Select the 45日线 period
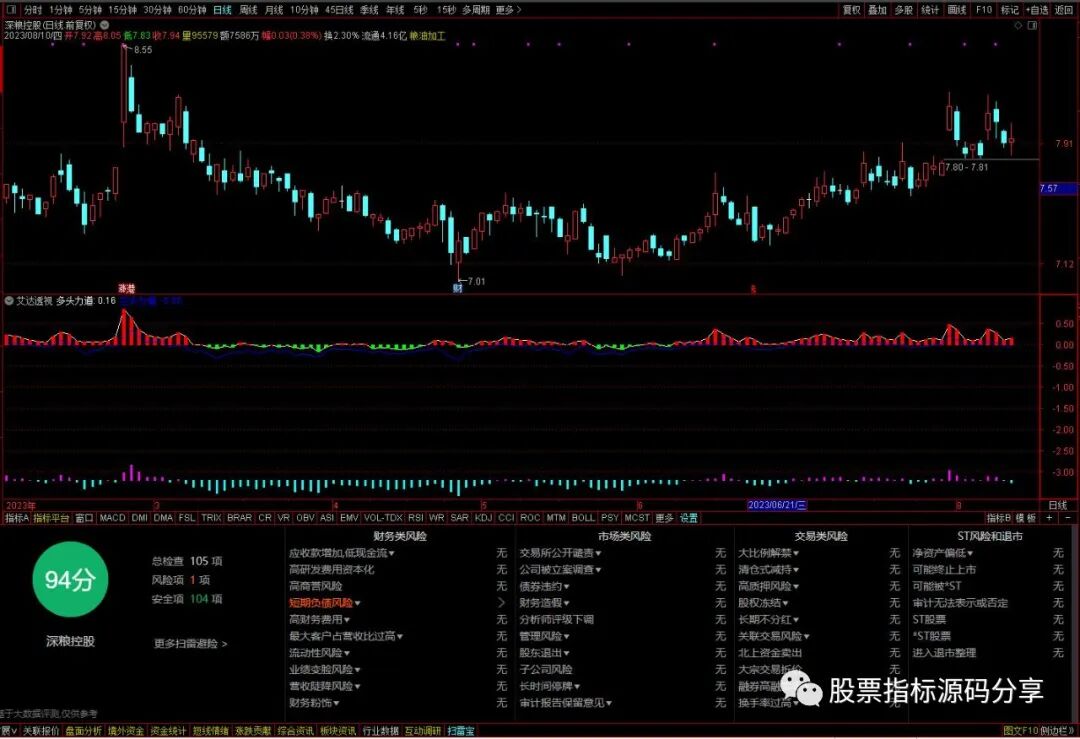Image resolution: width=1080 pixels, height=739 pixels. 339,10
